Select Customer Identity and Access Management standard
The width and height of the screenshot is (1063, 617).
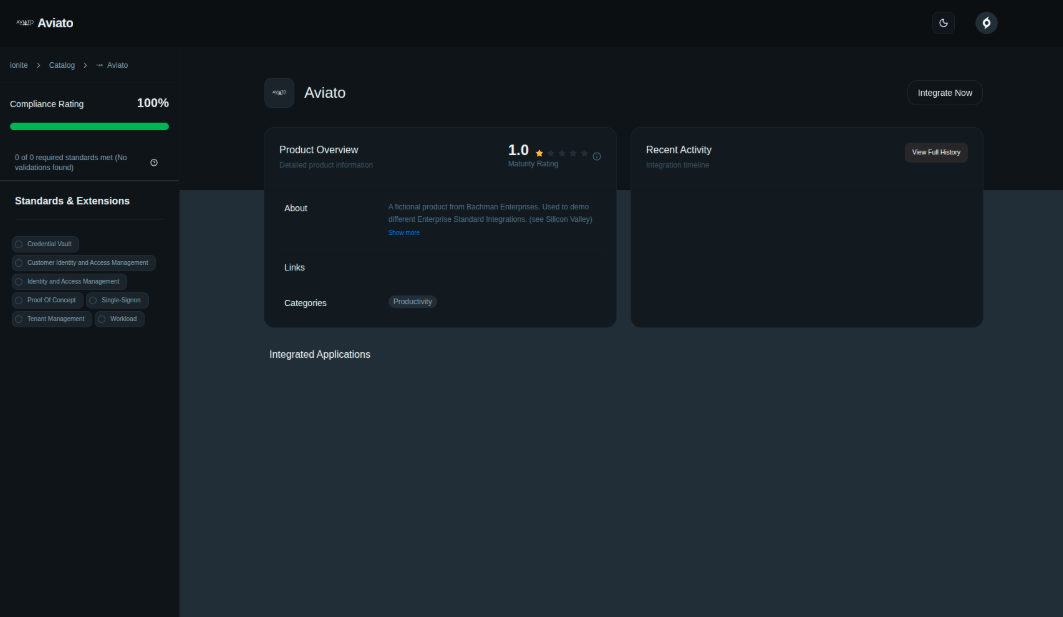pos(84,263)
